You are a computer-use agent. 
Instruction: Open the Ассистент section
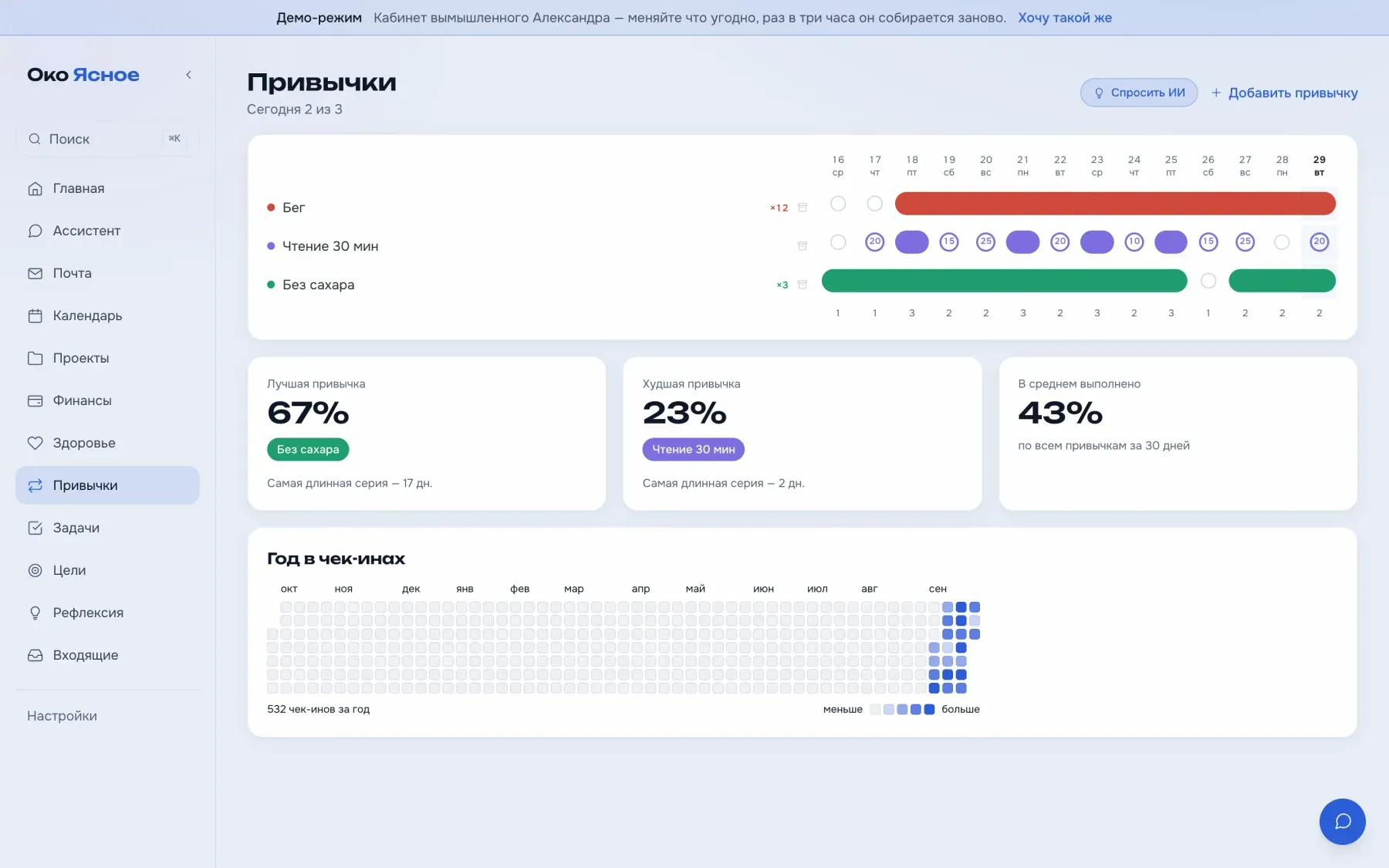tap(107, 231)
